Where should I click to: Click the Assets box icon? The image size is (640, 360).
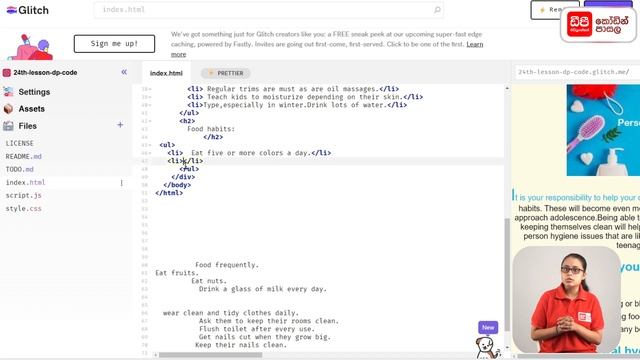pos(8,109)
